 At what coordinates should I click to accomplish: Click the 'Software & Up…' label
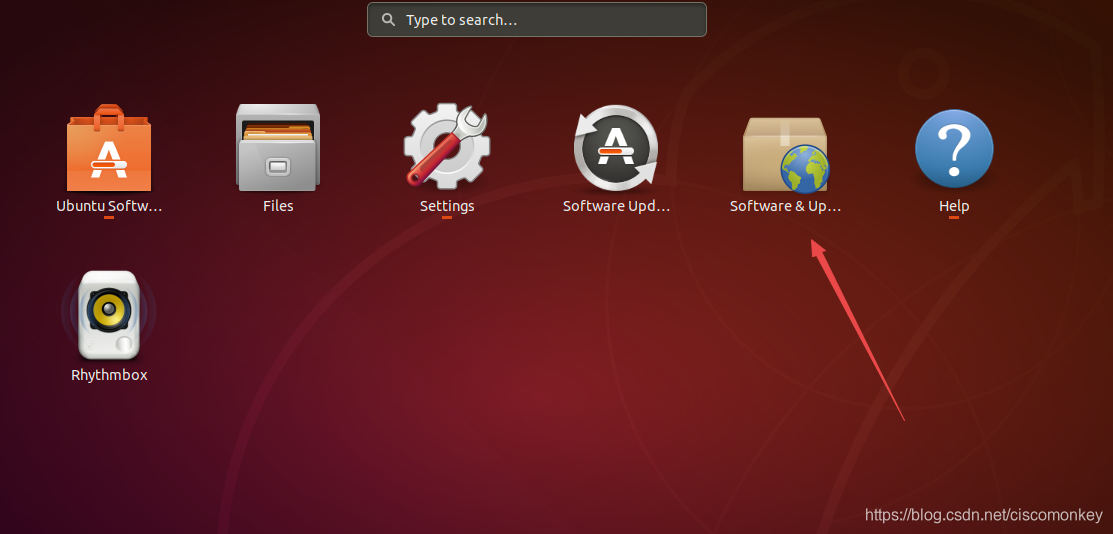pos(785,206)
